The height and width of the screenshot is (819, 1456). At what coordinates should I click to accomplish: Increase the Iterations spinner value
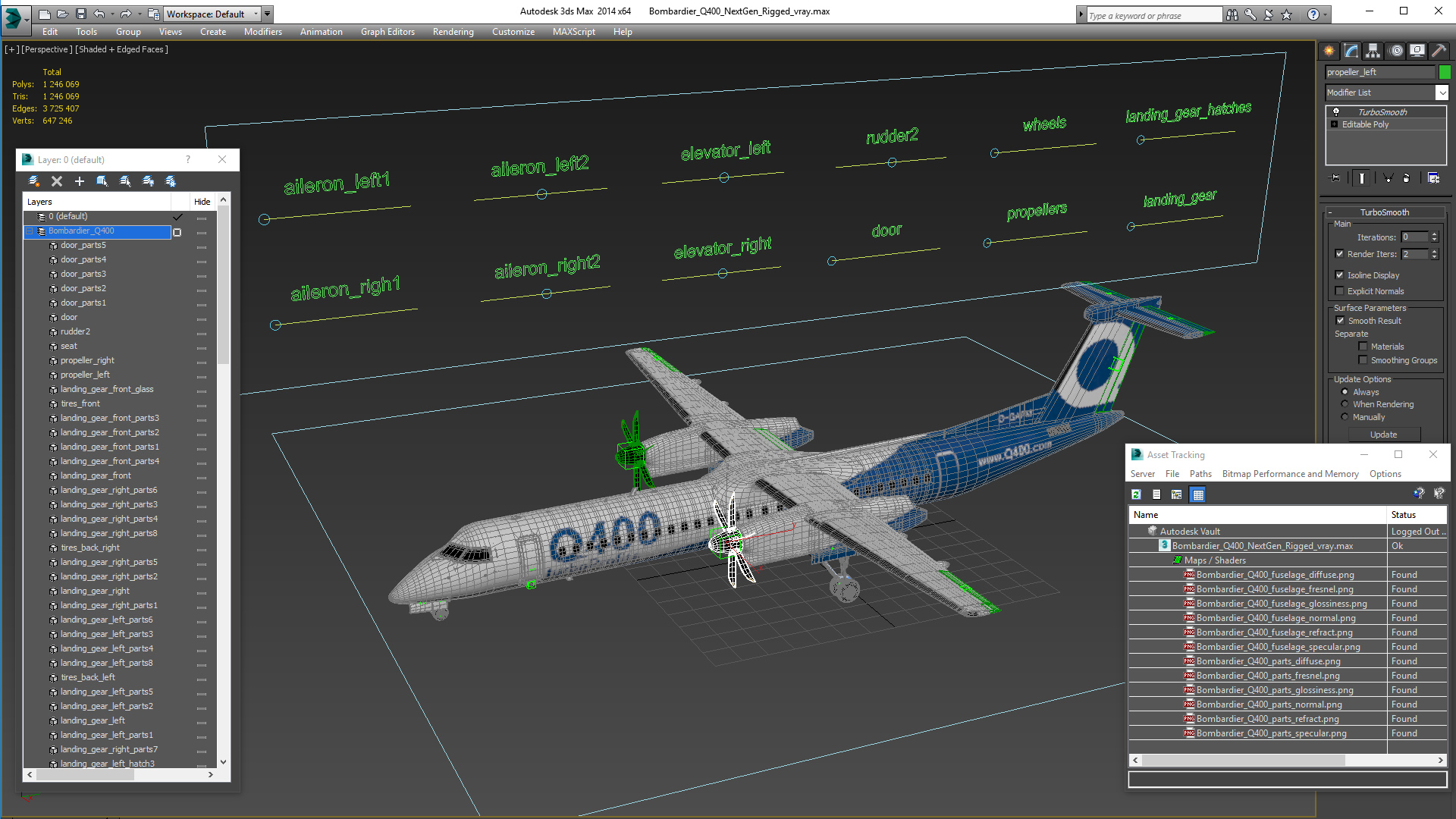pyautogui.click(x=1434, y=234)
